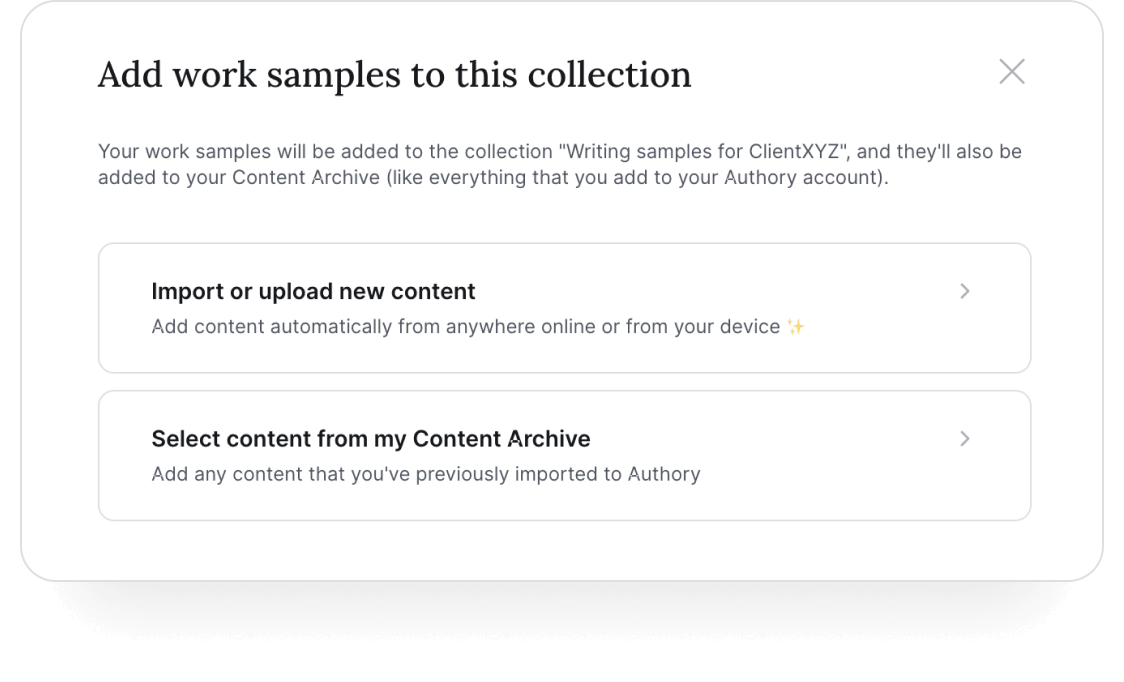The width and height of the screenshot is (1124, 682).
Task: Close the Add work samples dialog
Action: pos(1011,72)
